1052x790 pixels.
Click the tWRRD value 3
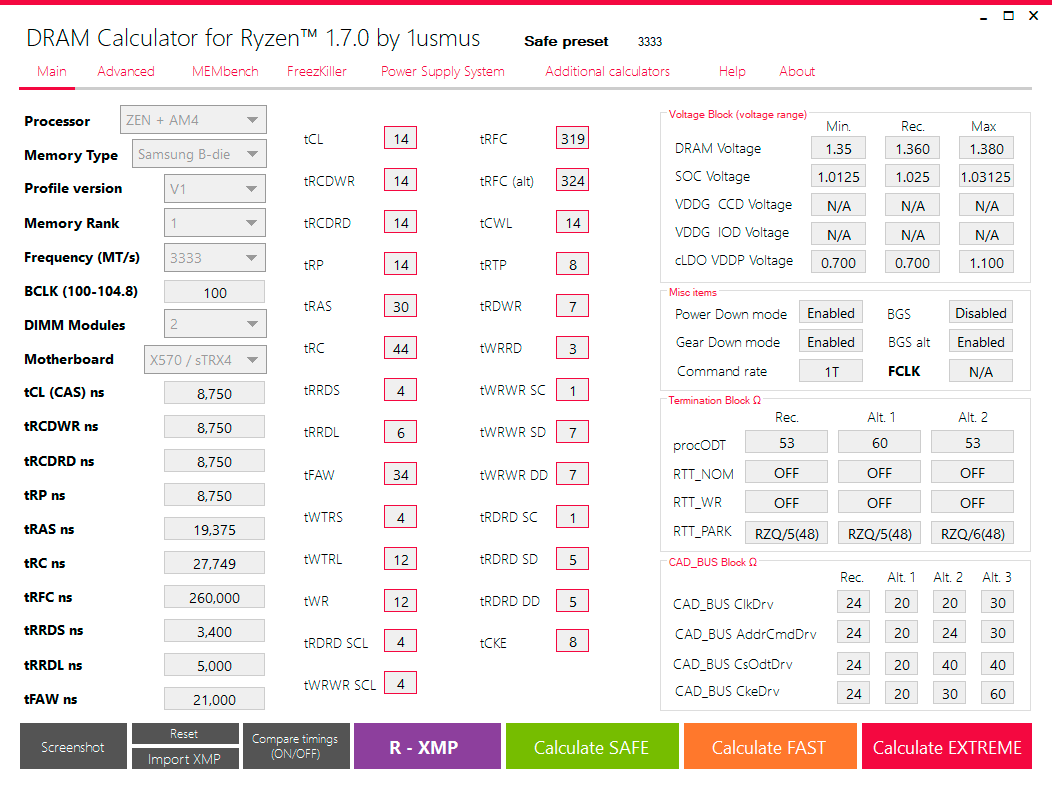(572, 348)
